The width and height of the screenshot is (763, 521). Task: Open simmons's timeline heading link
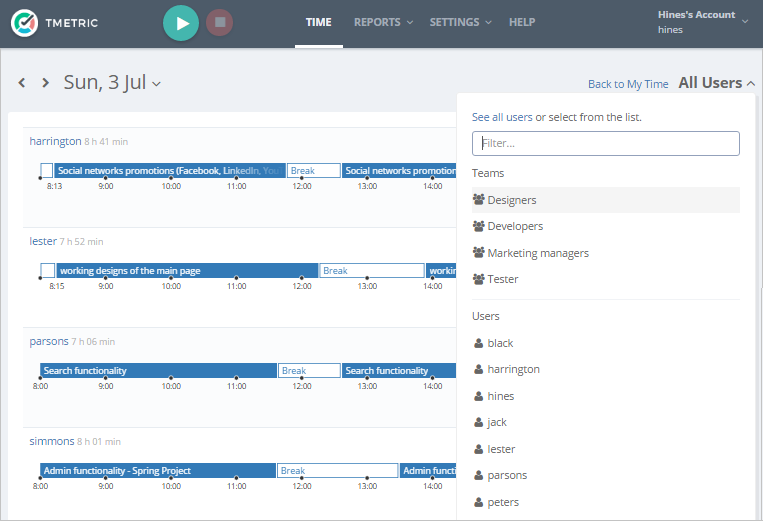tap(52, 441)
